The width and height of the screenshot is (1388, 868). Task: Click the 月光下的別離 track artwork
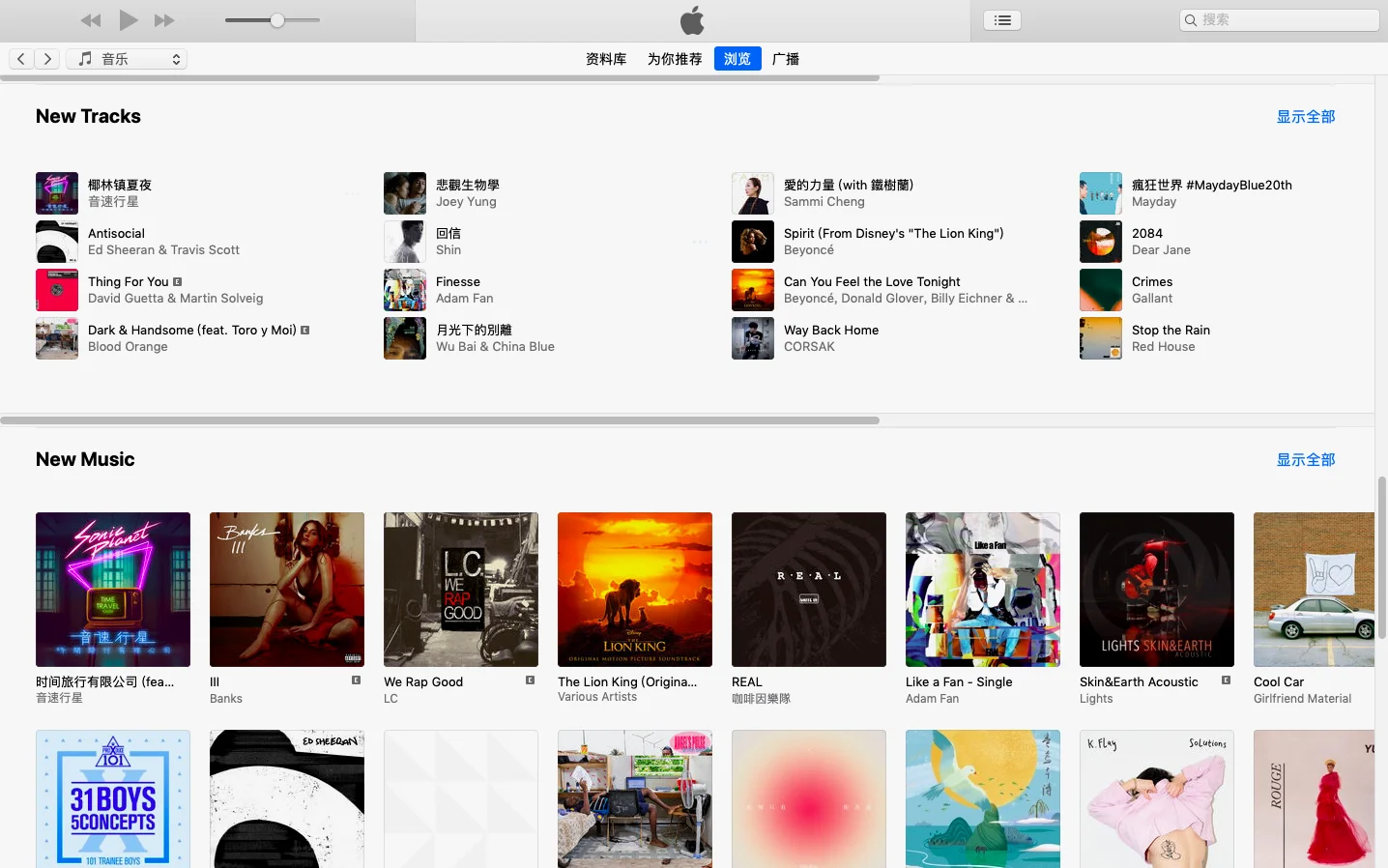[x=405, y=338]
